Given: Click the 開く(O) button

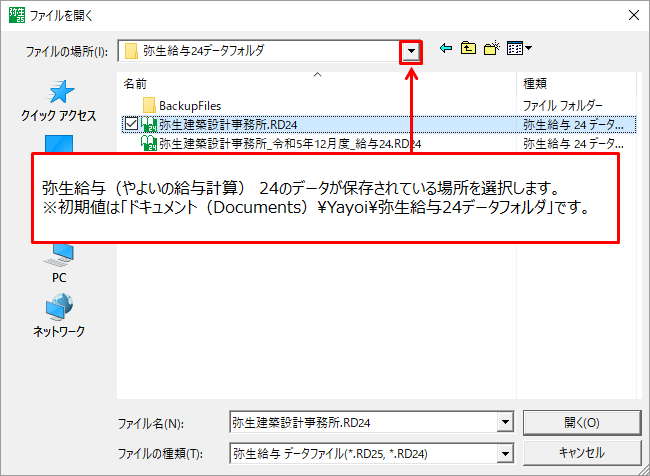Looking at the screenshot, I should [582, 423].
